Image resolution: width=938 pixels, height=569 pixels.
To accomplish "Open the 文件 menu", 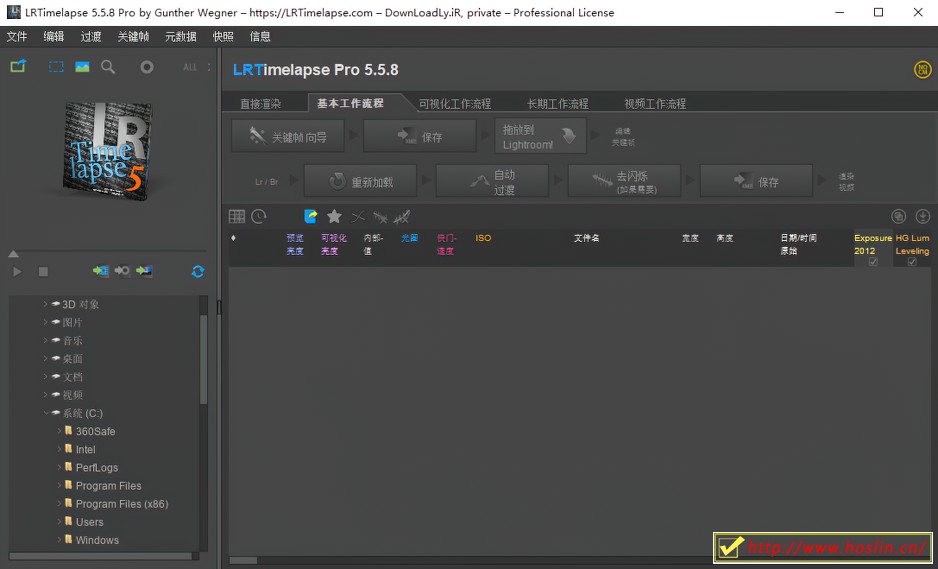I will (x=17, y=36).
